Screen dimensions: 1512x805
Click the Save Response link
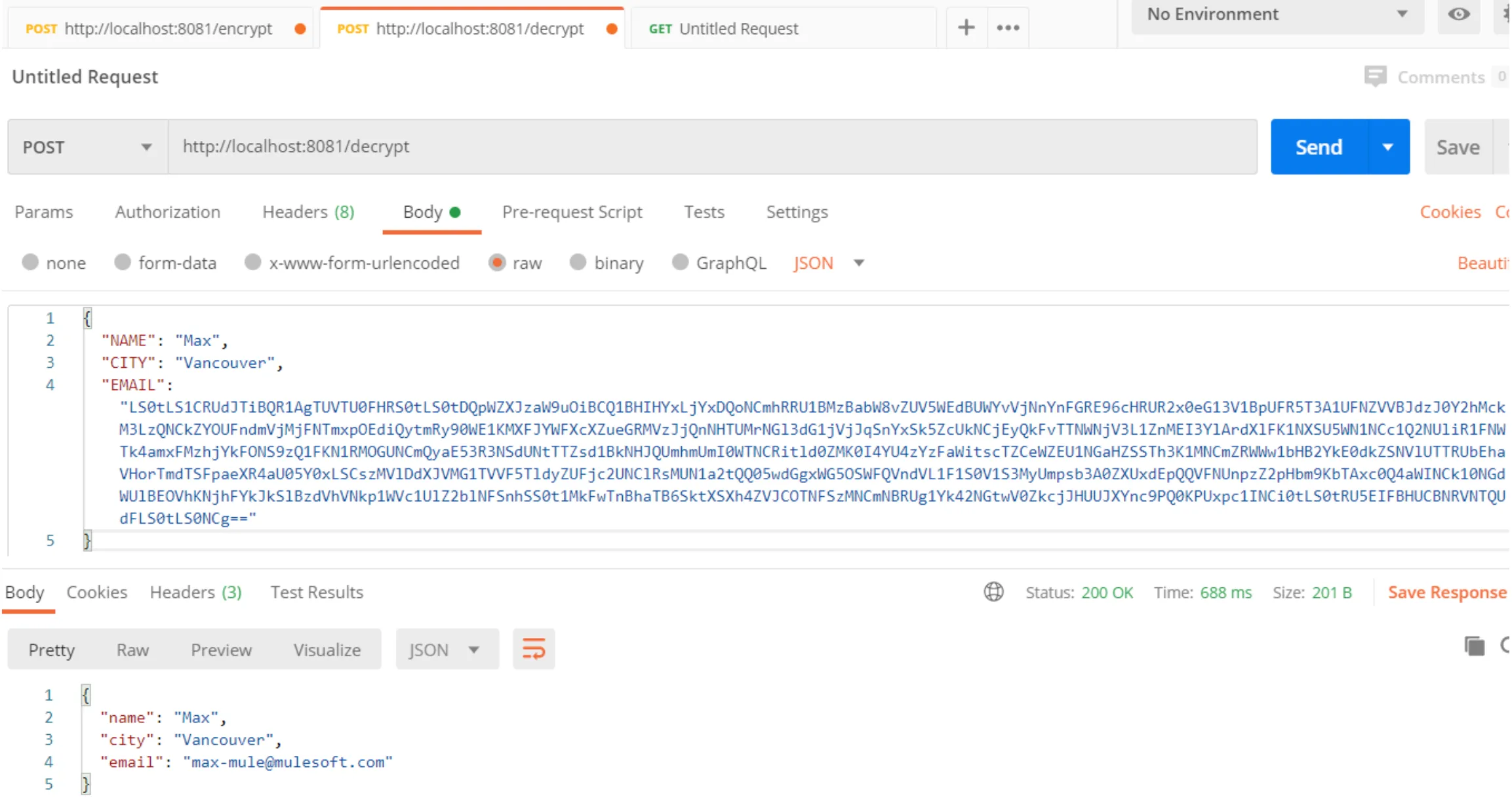[x=1447, y=592]
